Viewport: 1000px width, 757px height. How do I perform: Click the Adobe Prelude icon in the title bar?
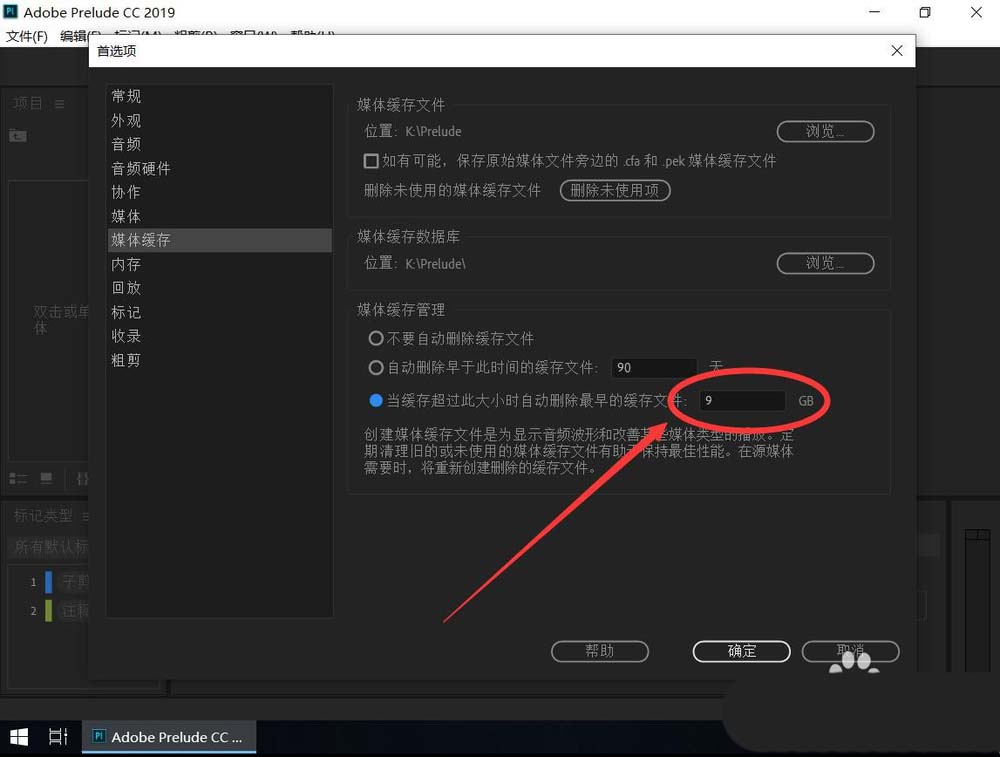click(x=11, y=12)
